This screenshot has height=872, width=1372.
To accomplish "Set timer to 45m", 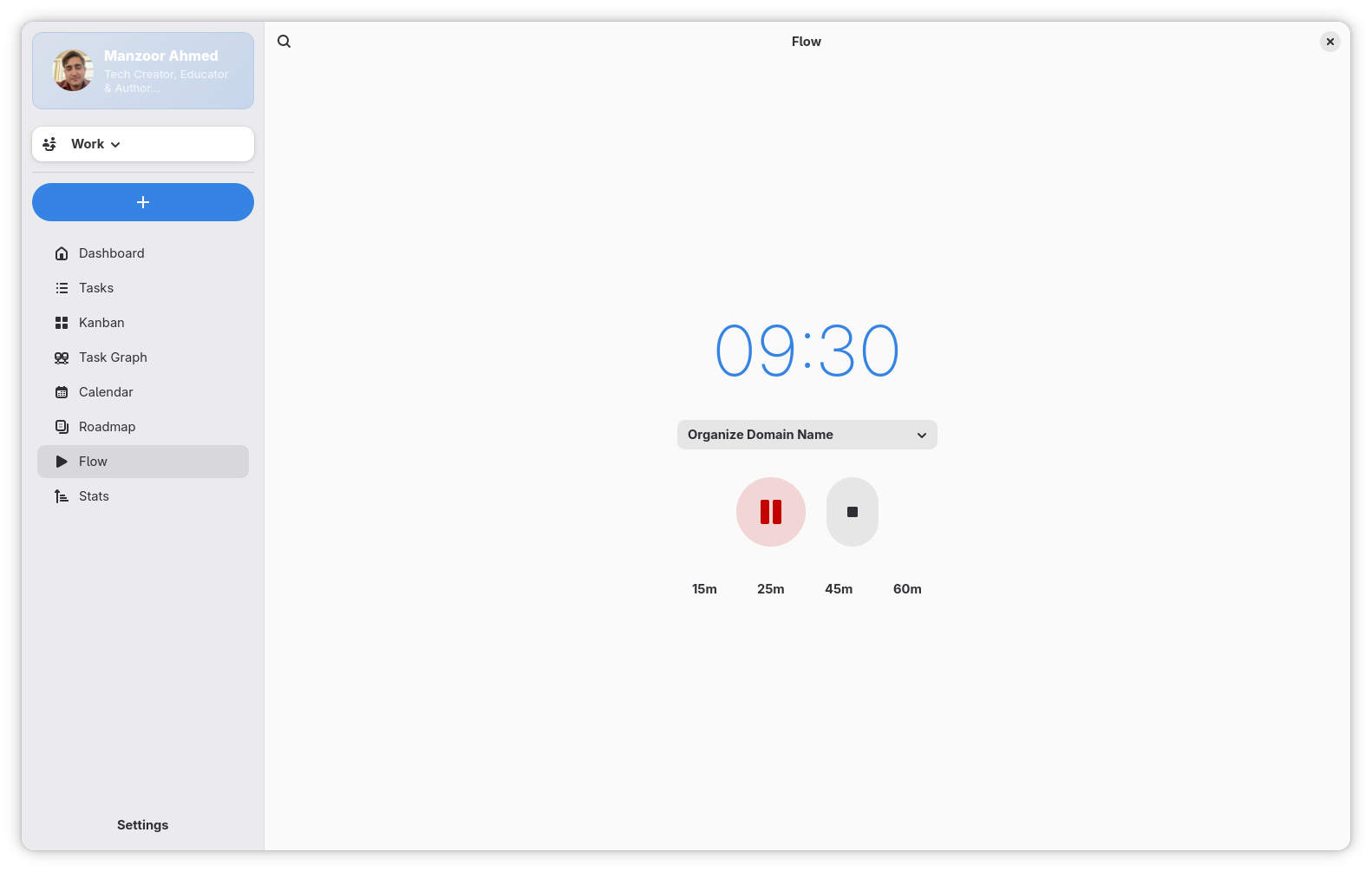I will click(x=839, y=589).
